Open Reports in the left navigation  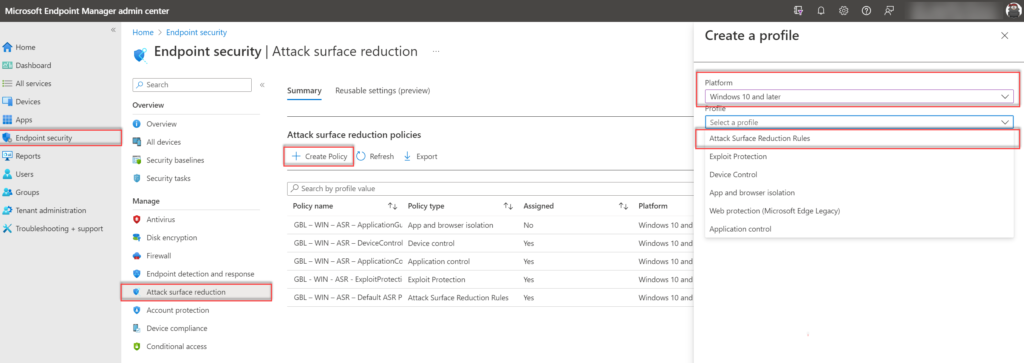(x=28, y=156)
